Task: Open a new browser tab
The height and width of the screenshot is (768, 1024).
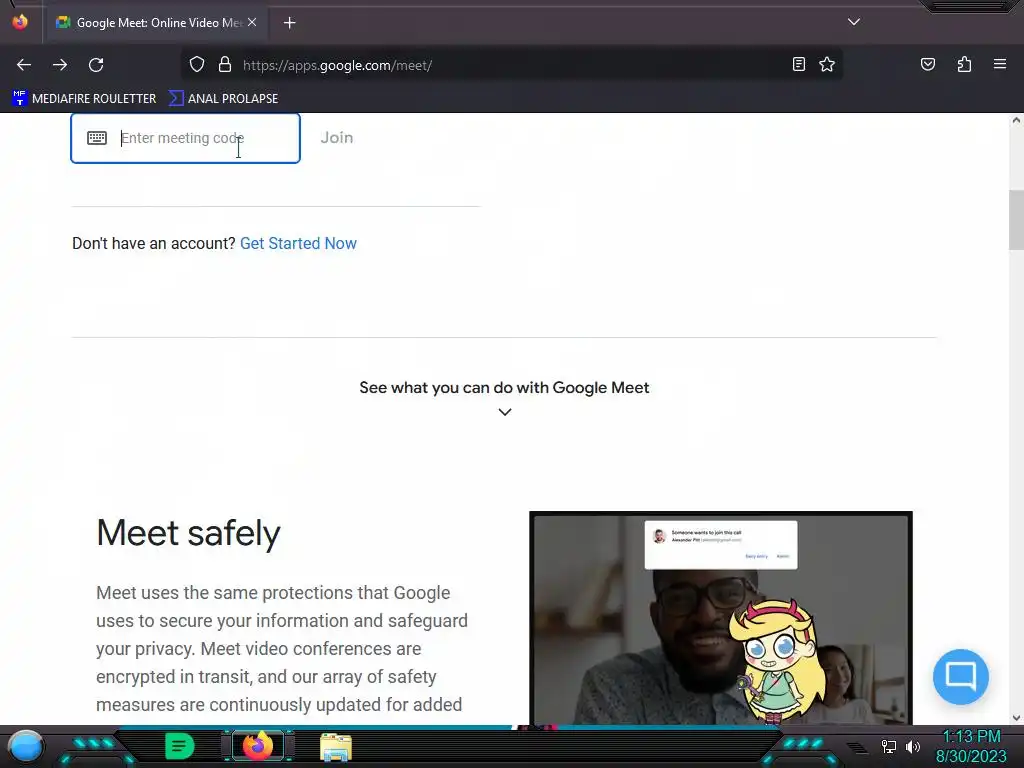Action: [x=289, y=23]
